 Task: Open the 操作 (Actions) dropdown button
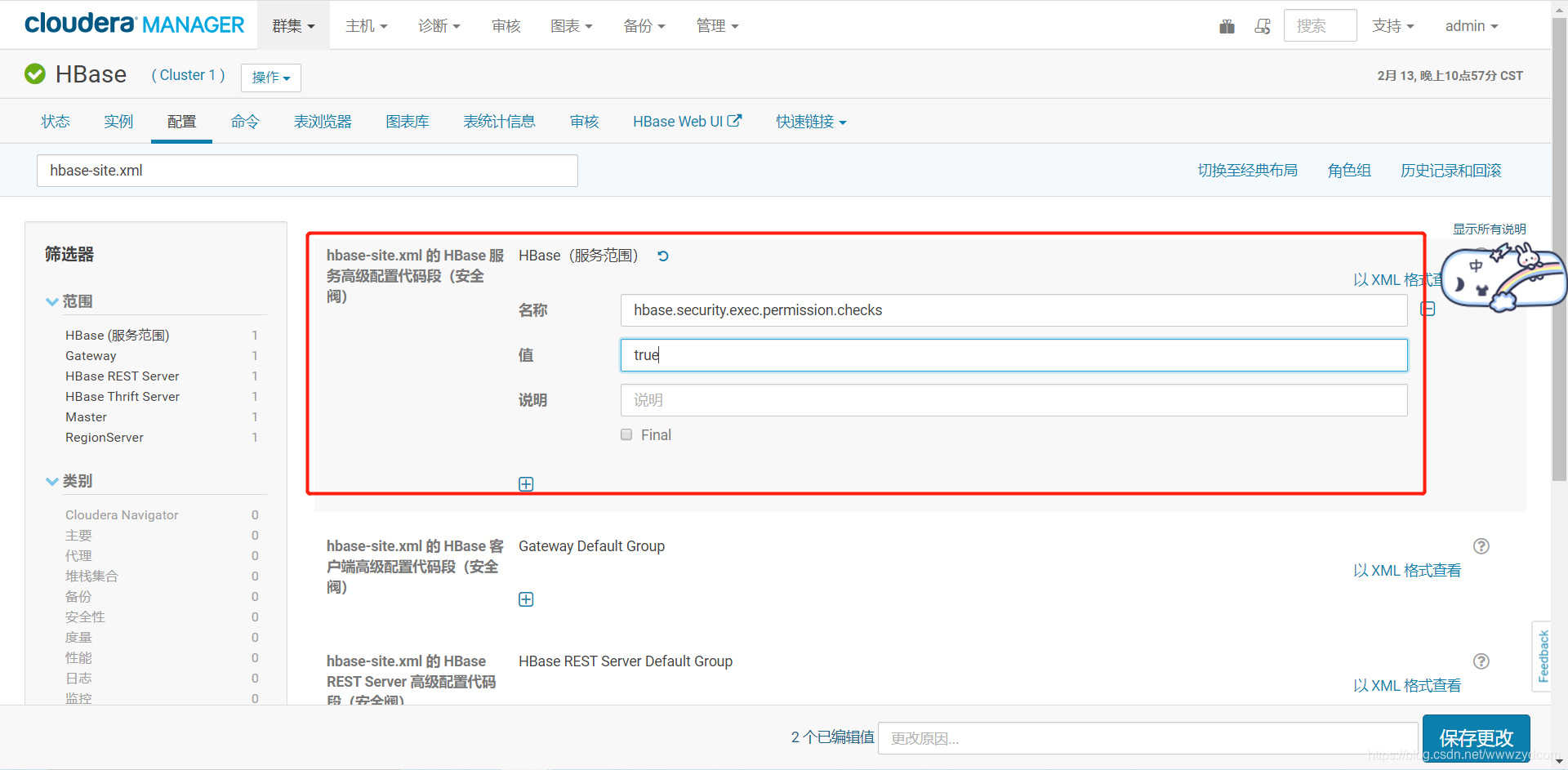pos(271,78)
